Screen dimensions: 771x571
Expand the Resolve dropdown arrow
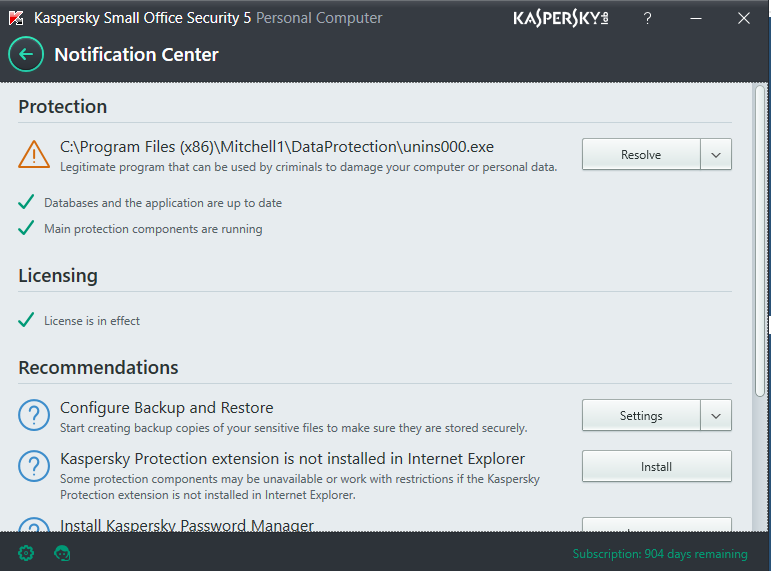tap(716, 154)
